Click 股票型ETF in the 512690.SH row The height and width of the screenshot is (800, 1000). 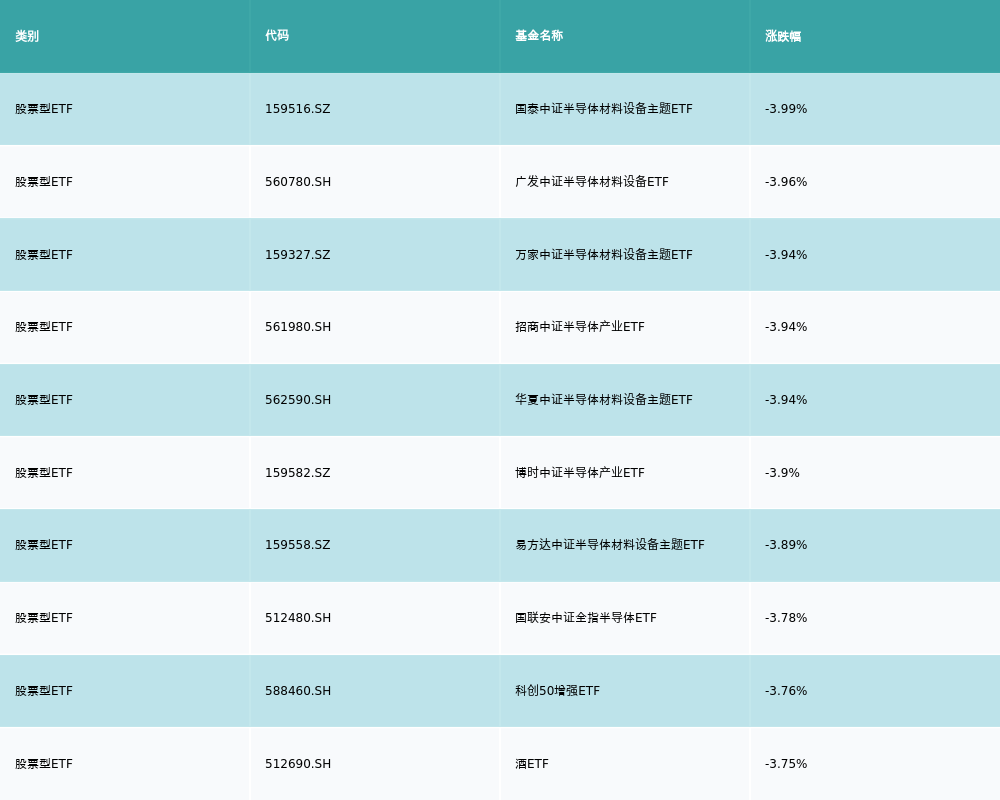coord(44,764)
